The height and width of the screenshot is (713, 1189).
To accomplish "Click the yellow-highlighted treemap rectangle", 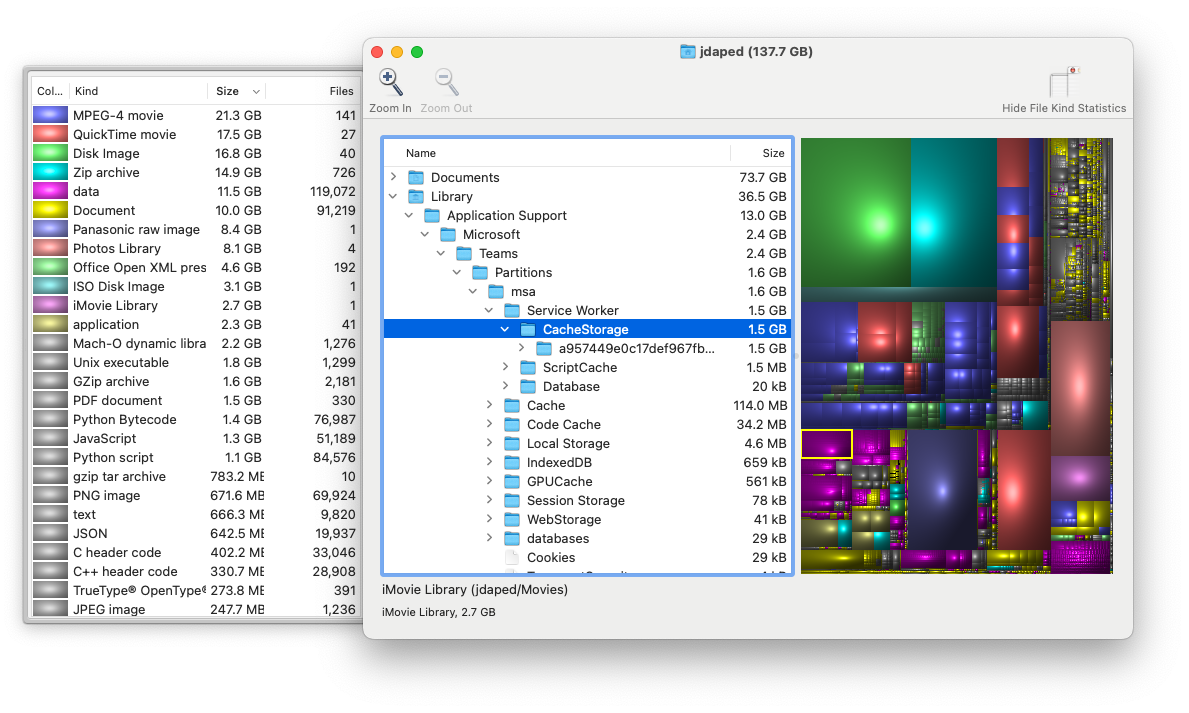I will tap(827, 444).
